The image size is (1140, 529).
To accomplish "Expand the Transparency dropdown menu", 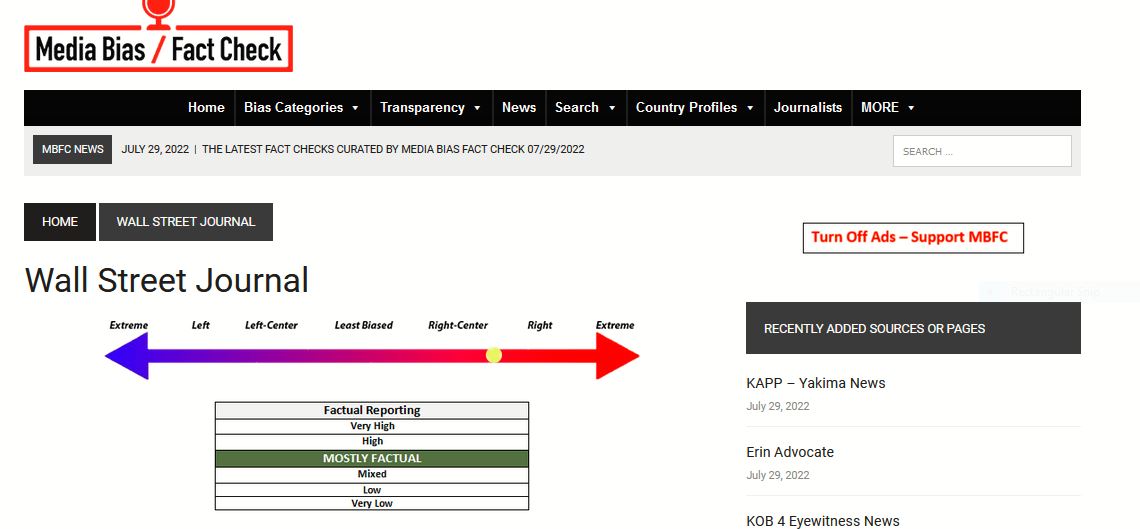I will pyautogui.click(x=430, y=108).
